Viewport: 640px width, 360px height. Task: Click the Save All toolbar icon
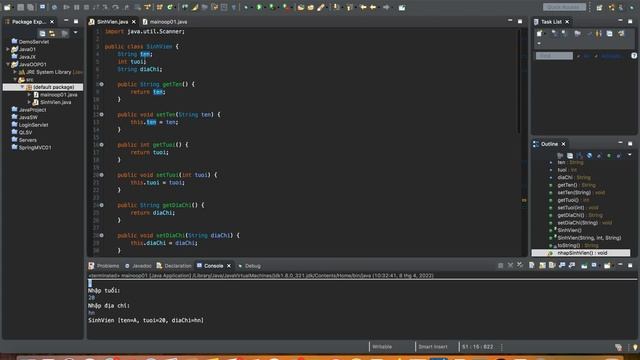31,7
